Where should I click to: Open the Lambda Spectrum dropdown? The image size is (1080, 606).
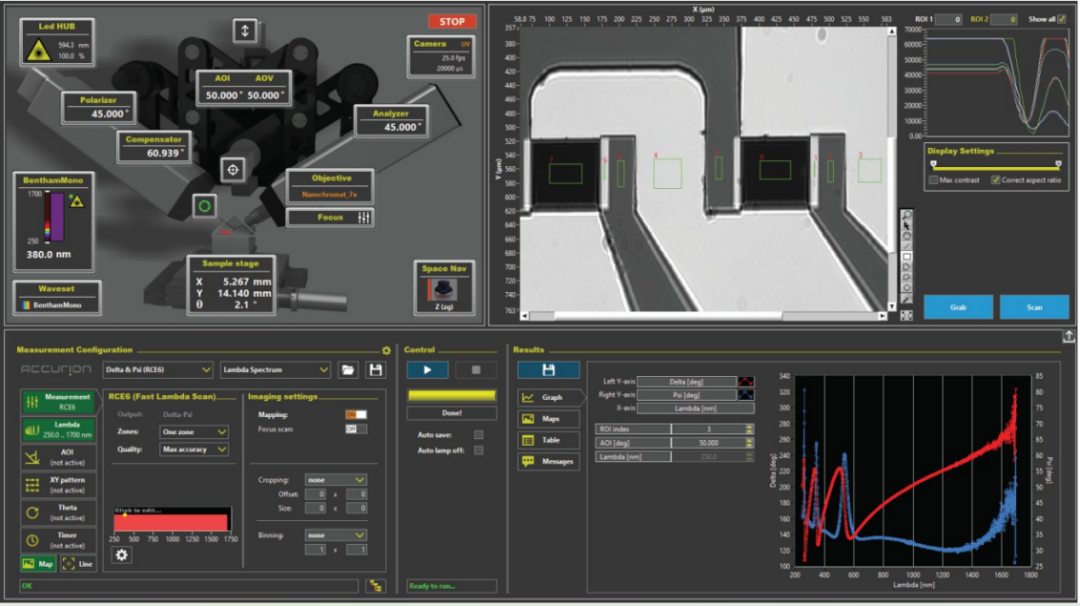(x=276, y=370)
